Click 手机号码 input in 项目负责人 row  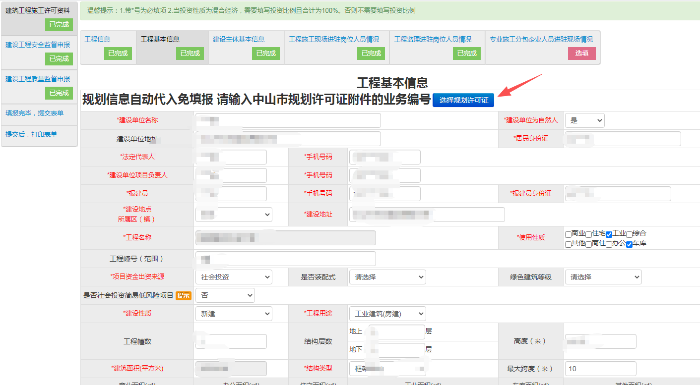point(385,175)
